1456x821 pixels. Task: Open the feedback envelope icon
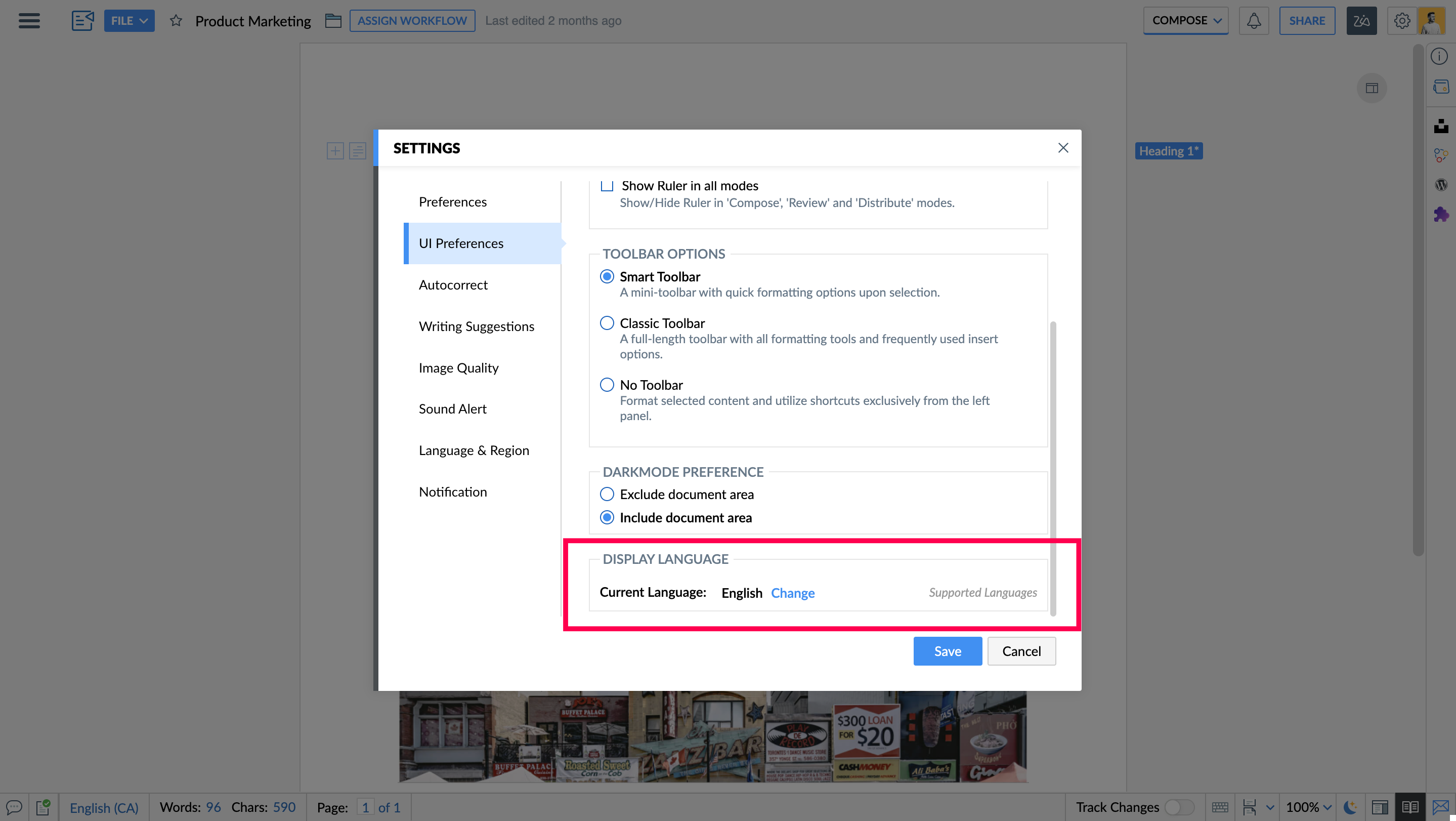click(1441, 807)
